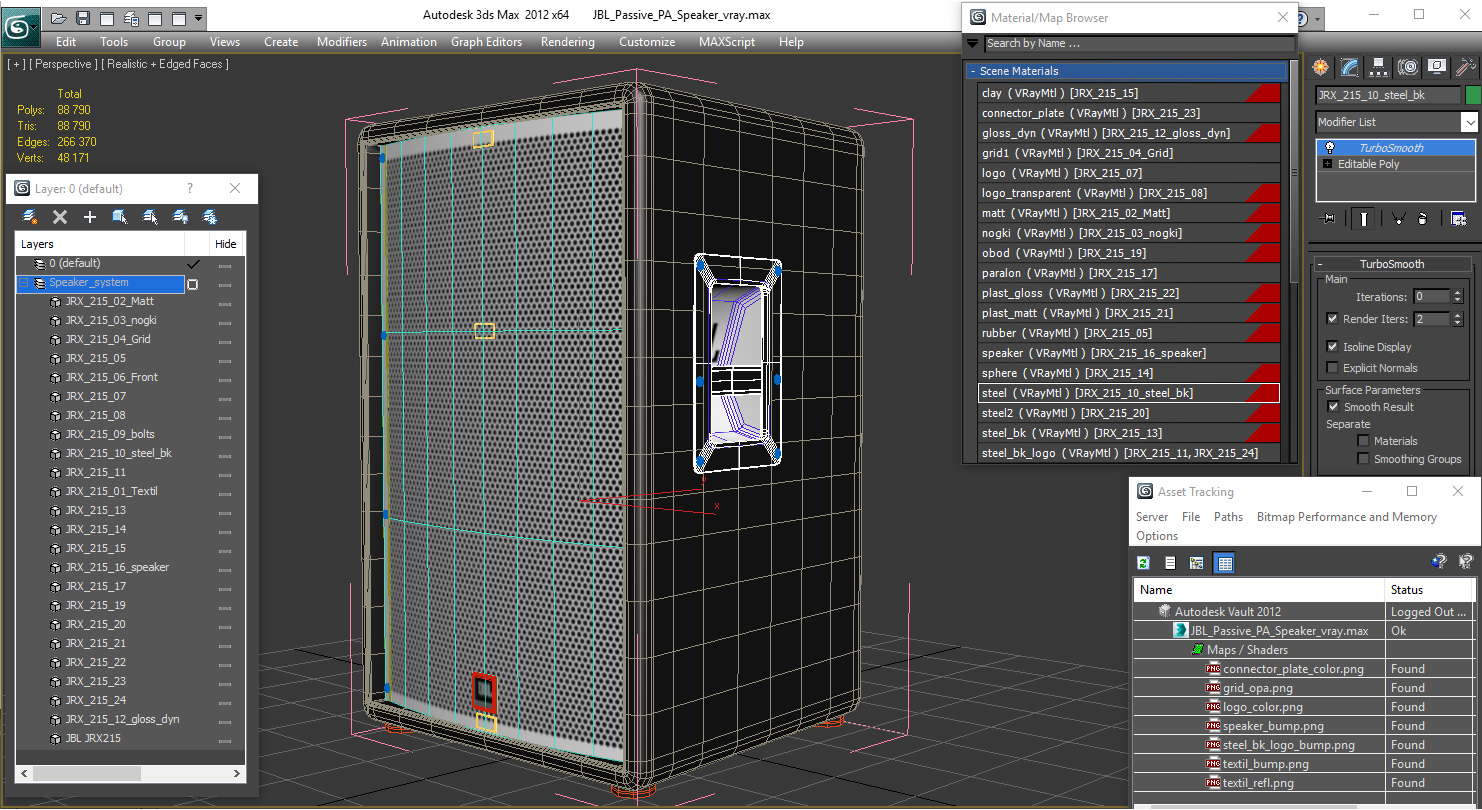
Task: Open Bitmap Performance and Memory menu
Action: (1347, 517)
